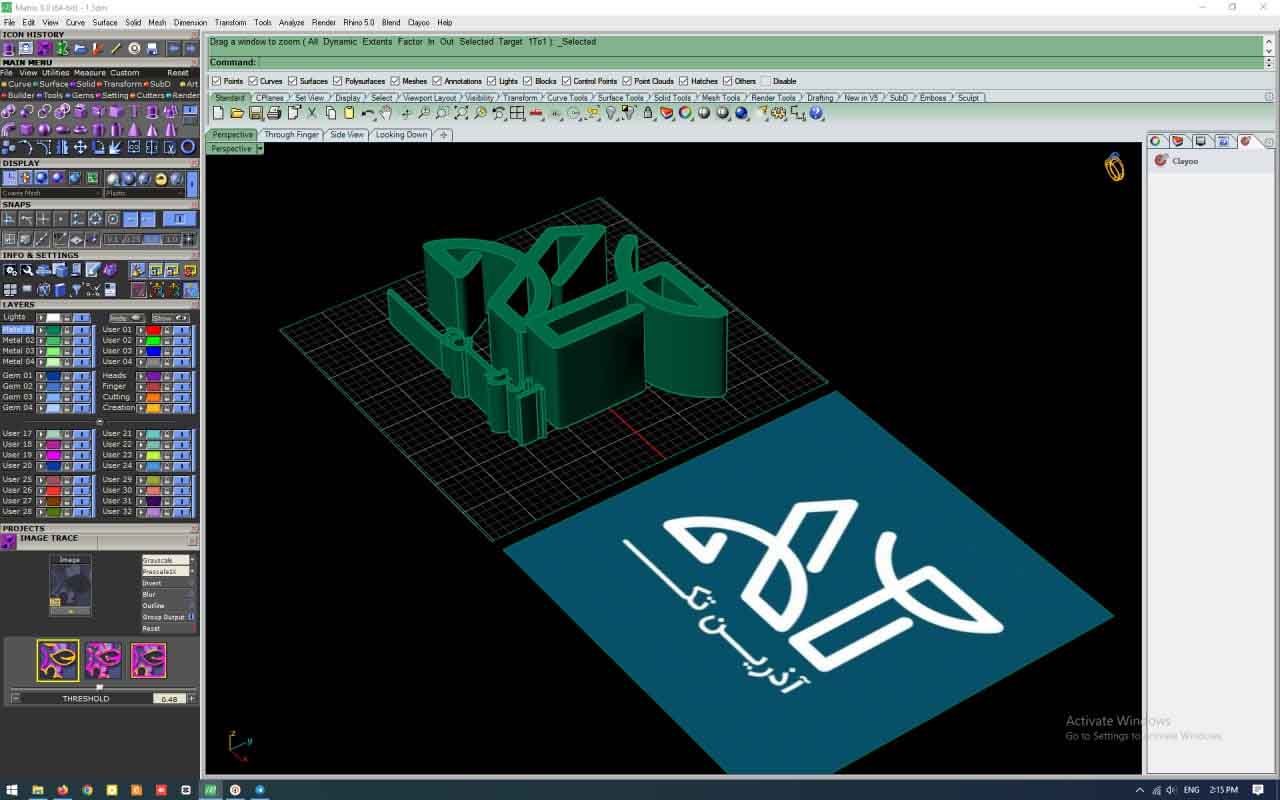Image resolution: width=1280 pixels, height=800 pixels.
Task: Click the Threshold slider handle
Action: (98, 687)
